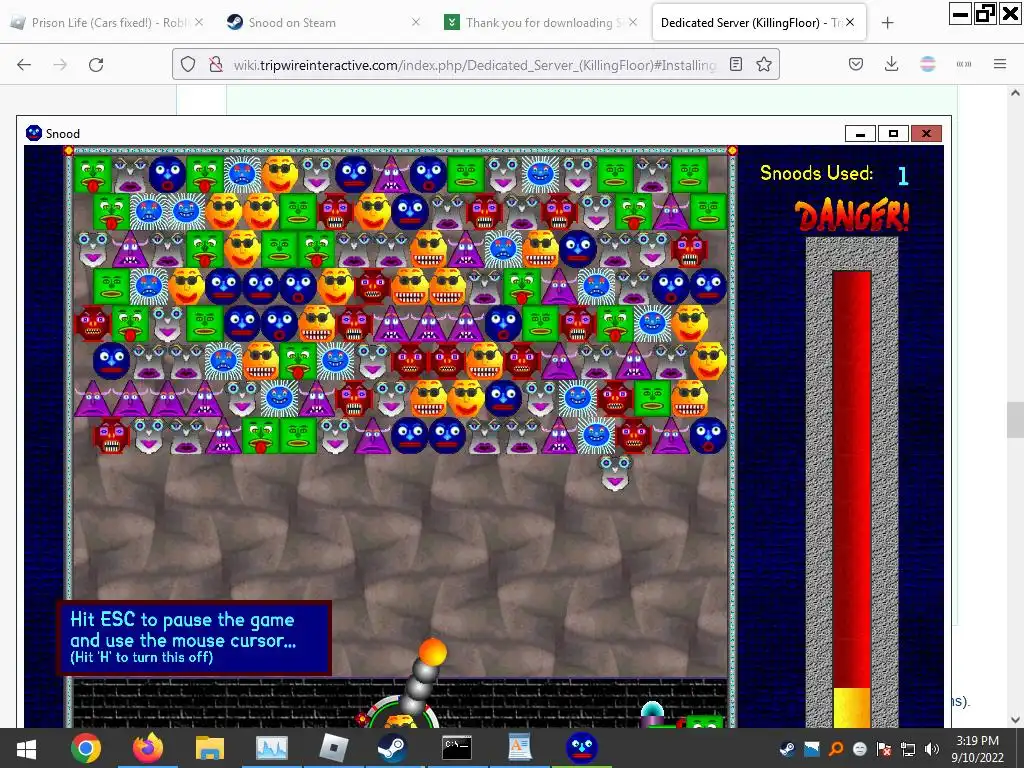Open Steam from the taskbar
The image size is (1024, 768).
click(x=394, y=748)
